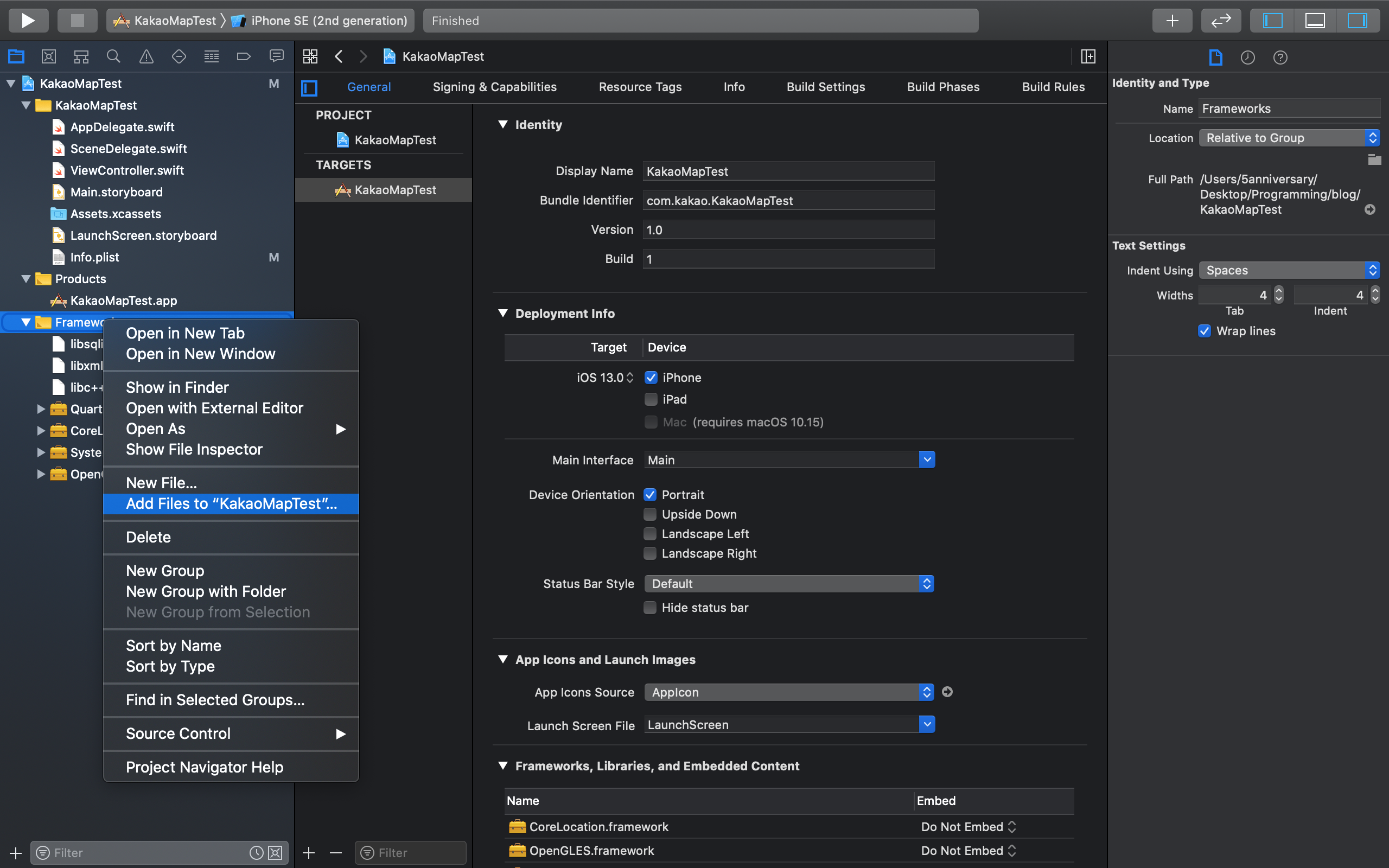Collapse the Deployment Info section
The height and width of the screenshot is (868, 1389).
pos(503,313)
